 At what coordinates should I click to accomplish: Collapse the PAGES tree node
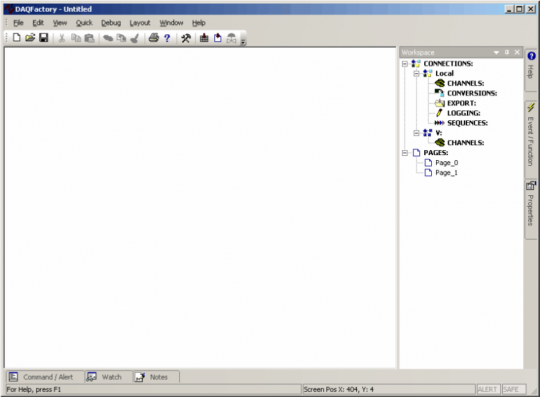pyautogui.click(x=405, y=153)
